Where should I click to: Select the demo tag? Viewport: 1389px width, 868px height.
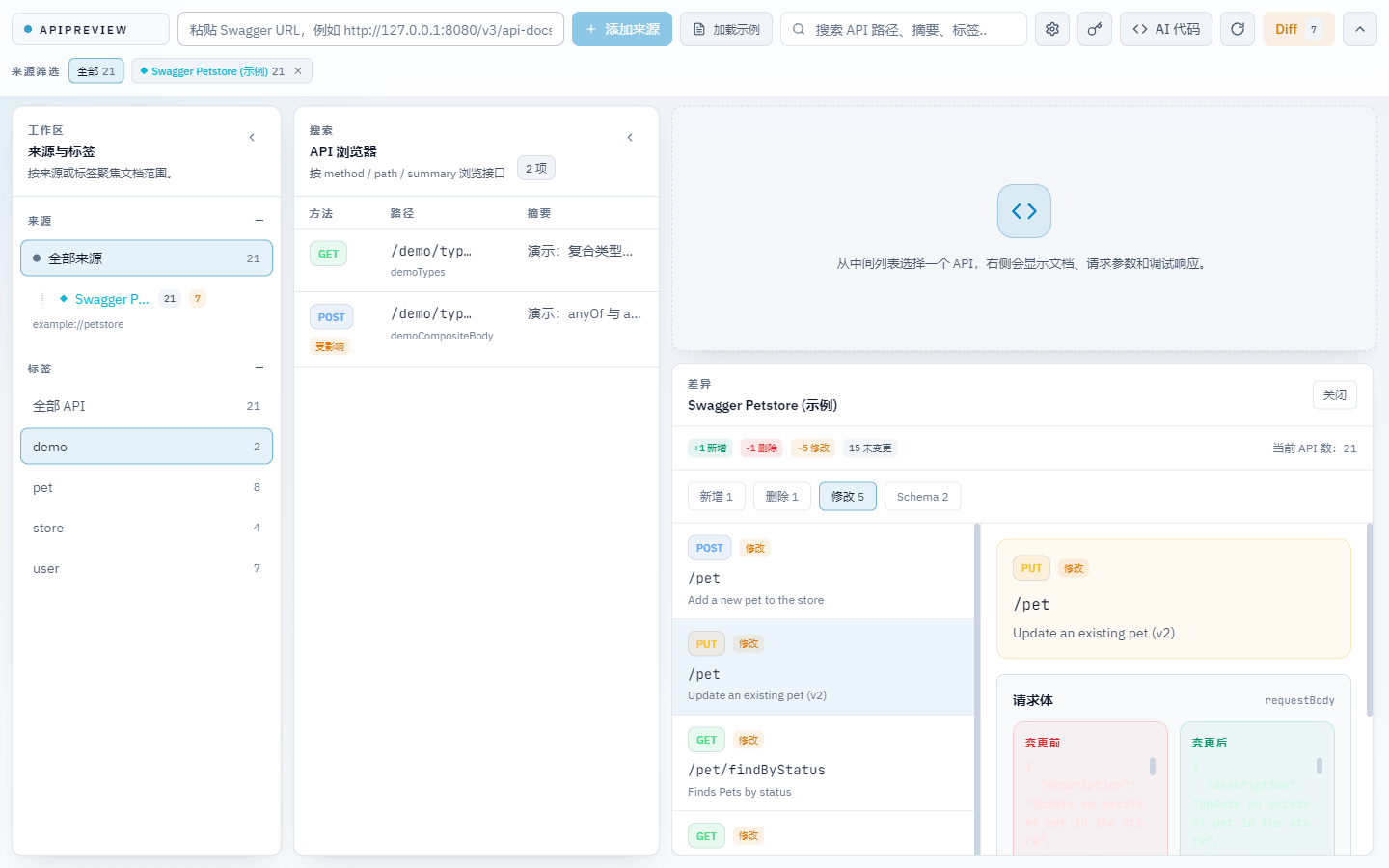point(147,447)
